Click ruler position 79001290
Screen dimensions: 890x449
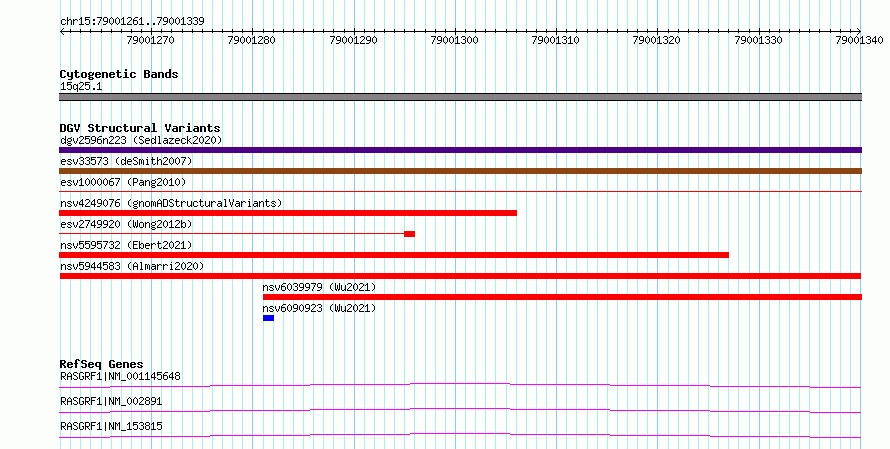pos(353,40)
